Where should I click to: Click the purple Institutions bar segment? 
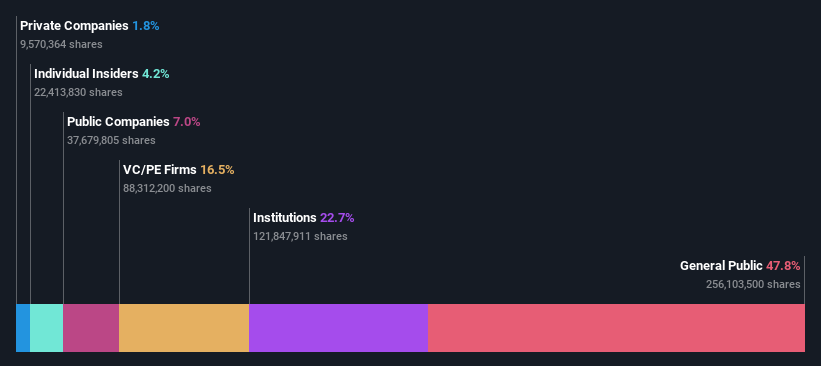339,328
